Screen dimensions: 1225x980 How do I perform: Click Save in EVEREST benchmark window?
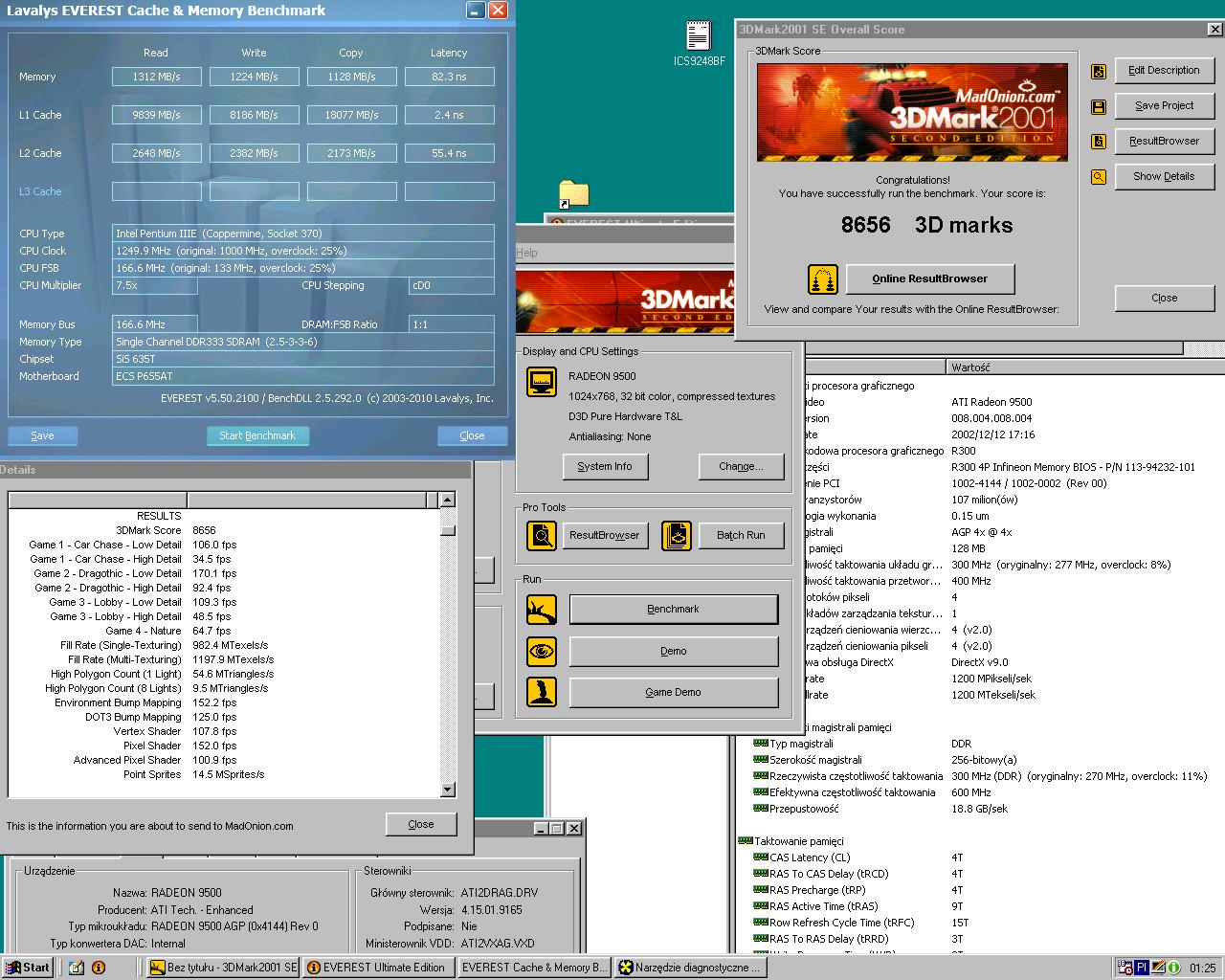pos(42,436)
